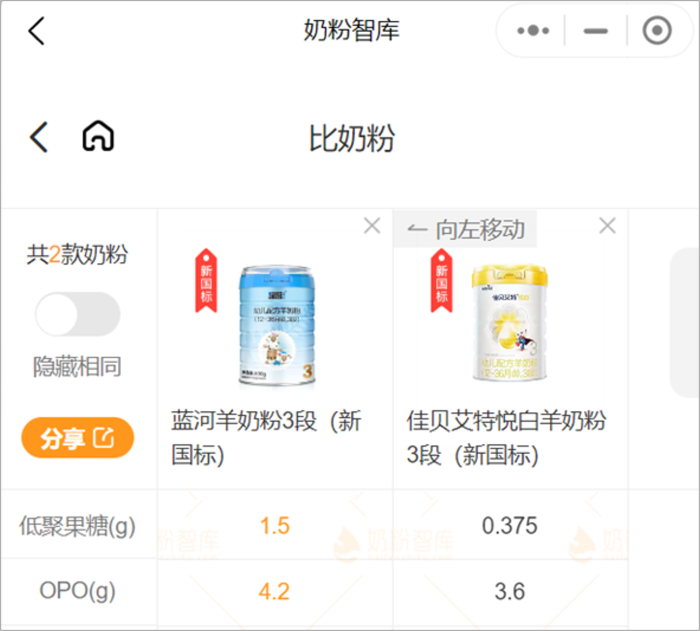Open the 佳贝艾特 yellow can image
The image size is (700, 631).
click(509, 322)
